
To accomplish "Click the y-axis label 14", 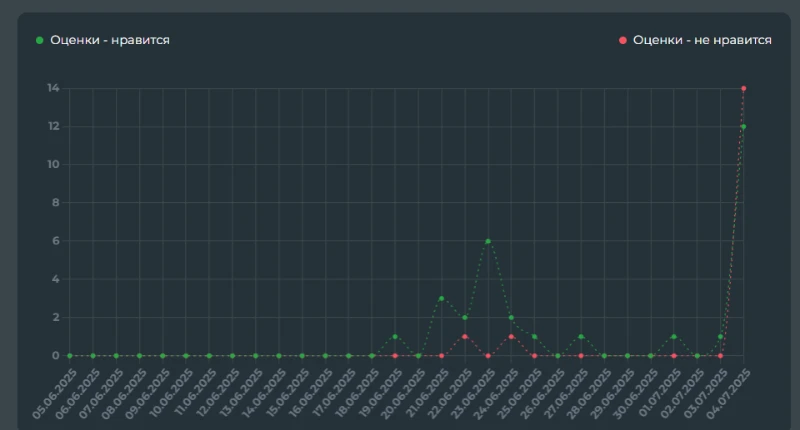I will click(x=54, y=88).
